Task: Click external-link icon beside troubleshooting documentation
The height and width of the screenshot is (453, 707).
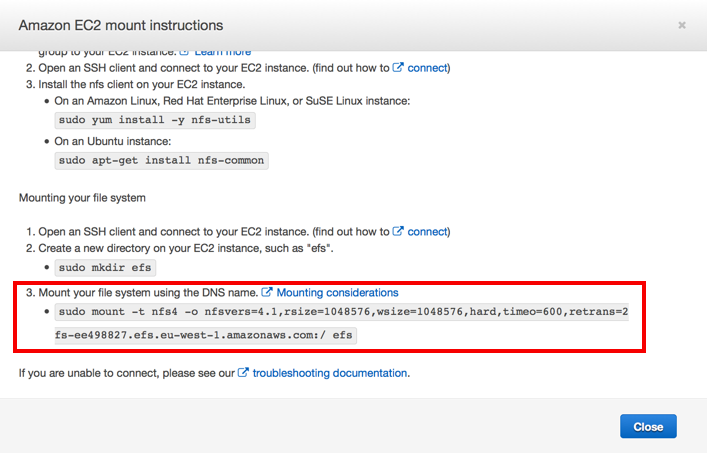Action: [x=243, y=373]
